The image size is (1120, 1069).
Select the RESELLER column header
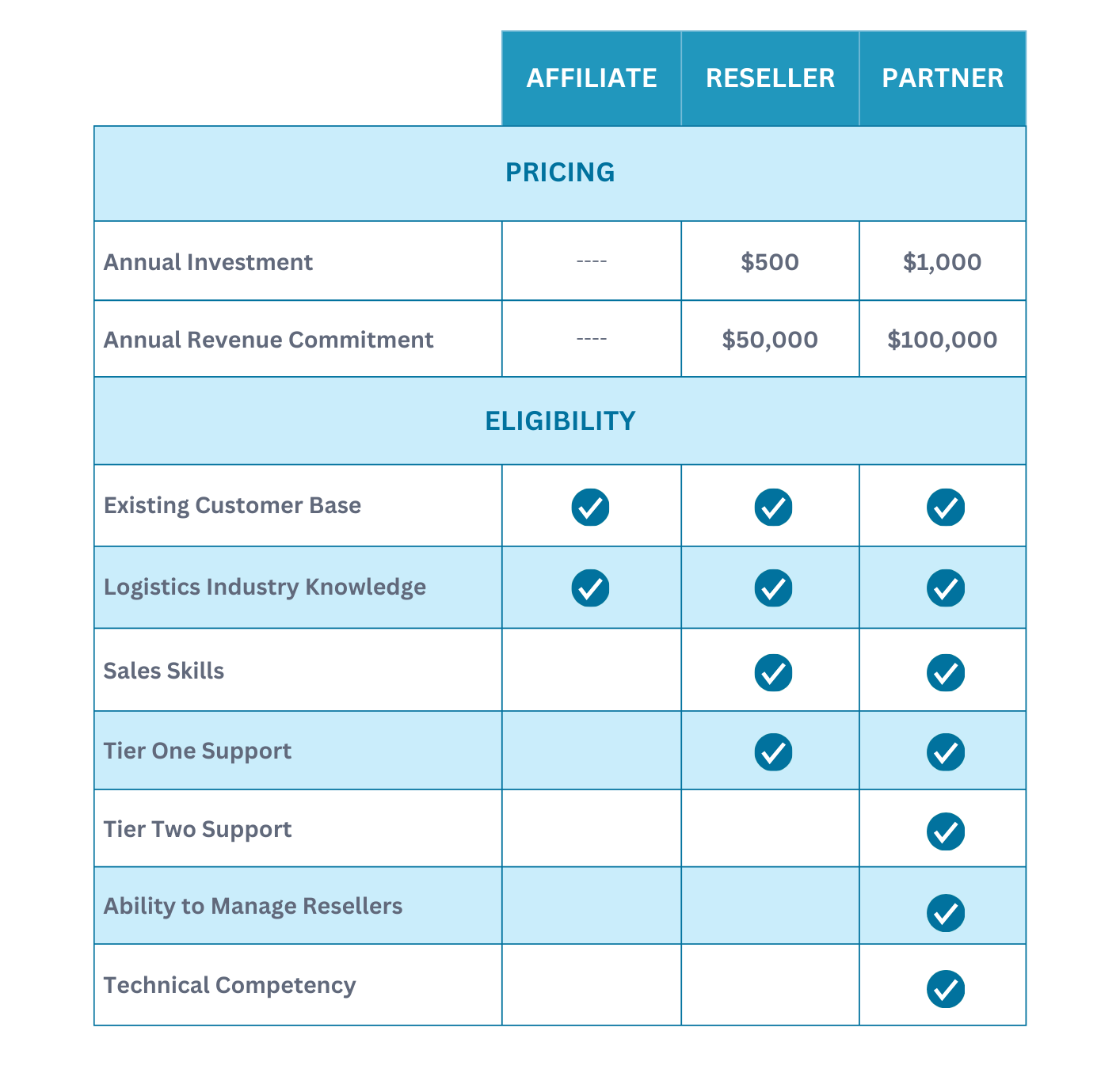(770, 78)
